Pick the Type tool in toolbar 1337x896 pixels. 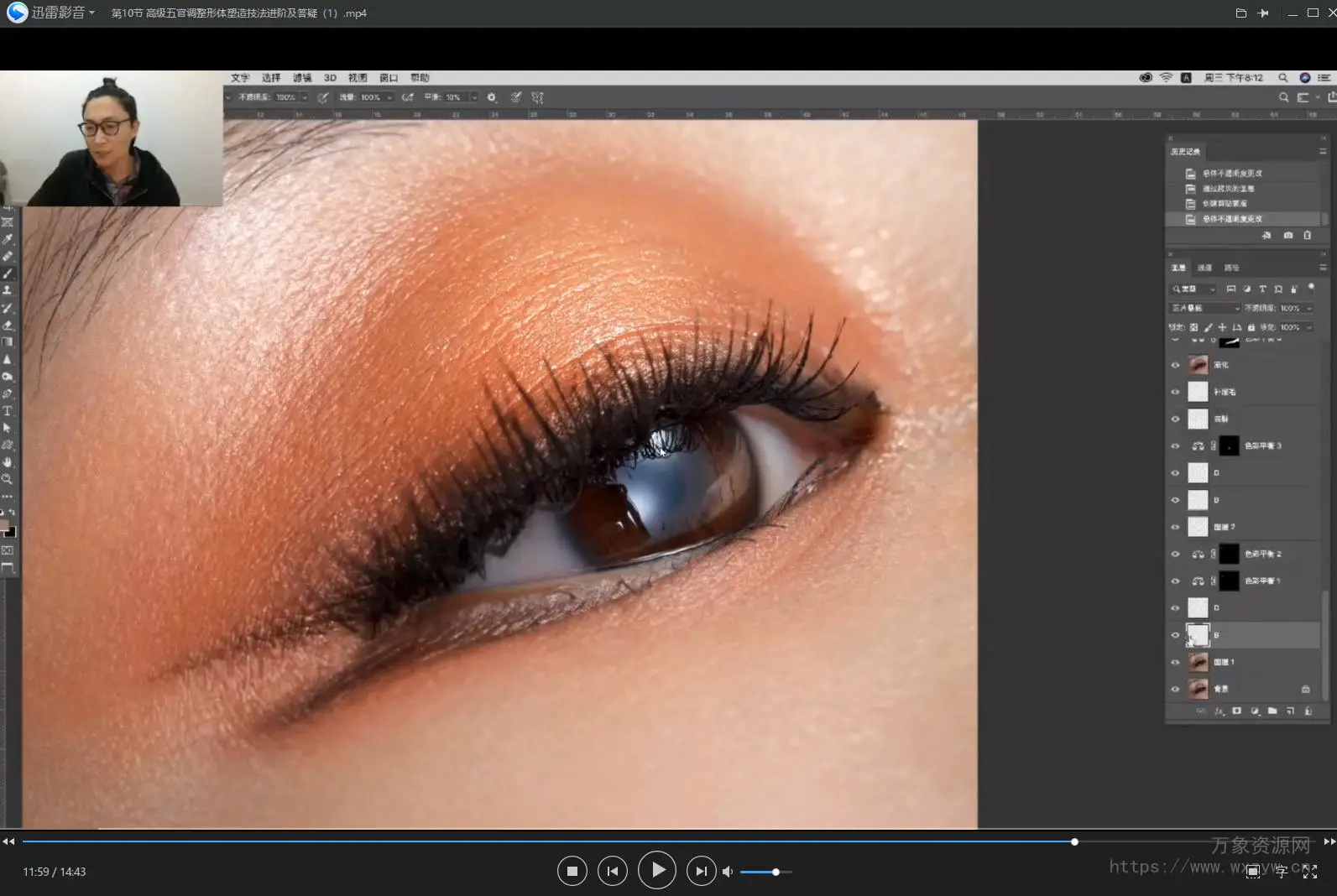[8, 411]
